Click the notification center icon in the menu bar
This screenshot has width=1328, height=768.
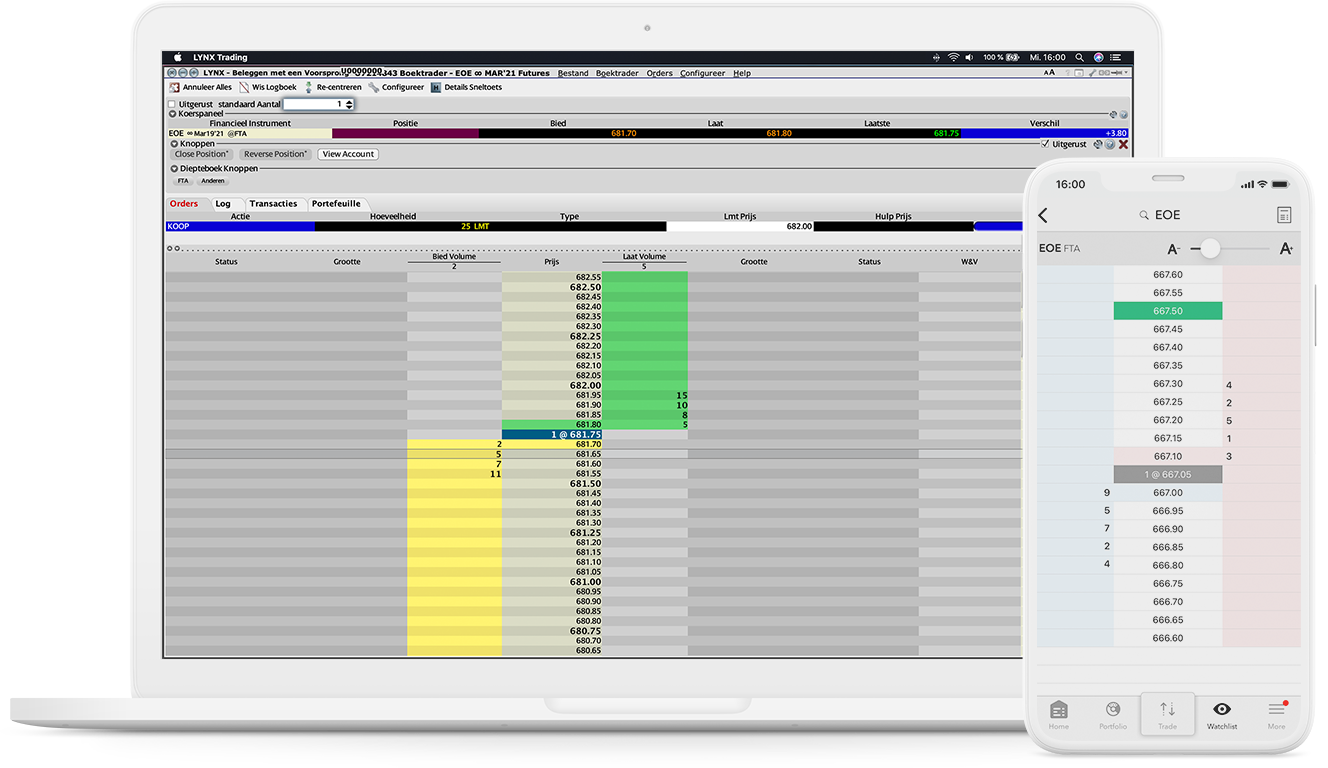tap(1115, 58)
